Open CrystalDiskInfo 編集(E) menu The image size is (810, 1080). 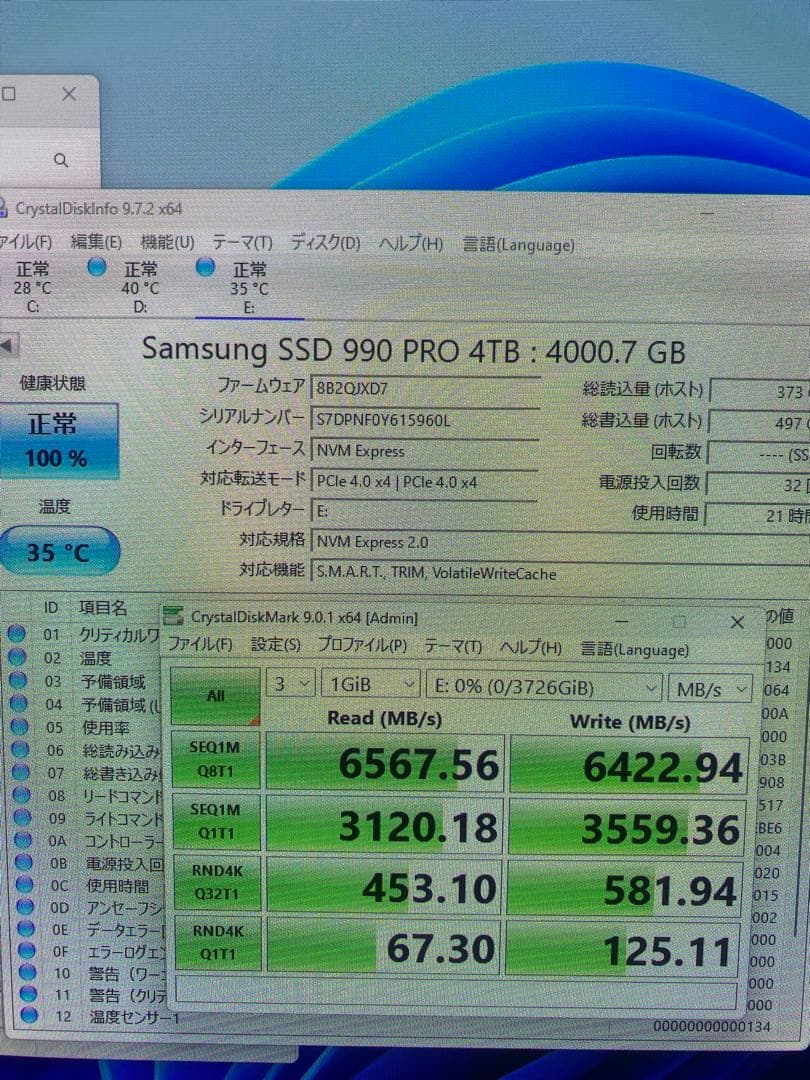pos(96,242)
